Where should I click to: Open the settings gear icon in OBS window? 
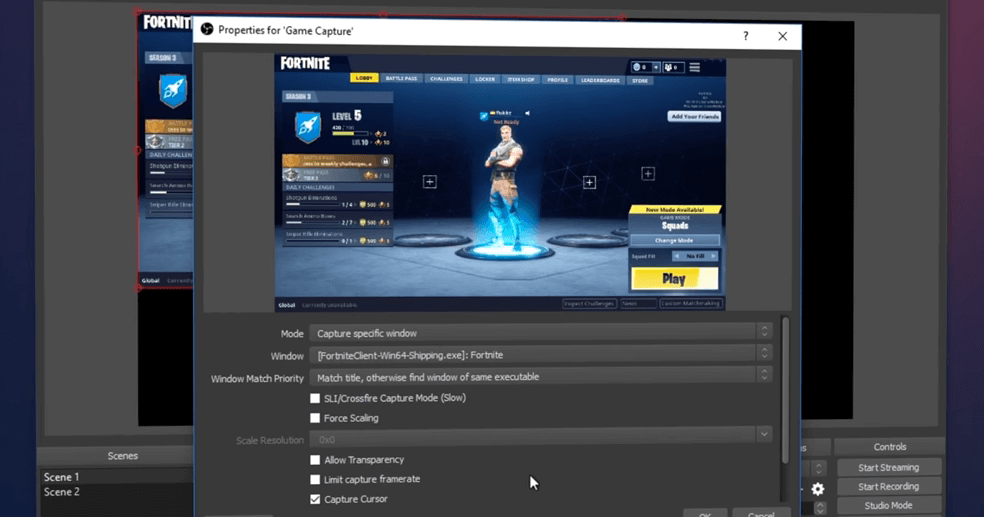tap(818, 488)
